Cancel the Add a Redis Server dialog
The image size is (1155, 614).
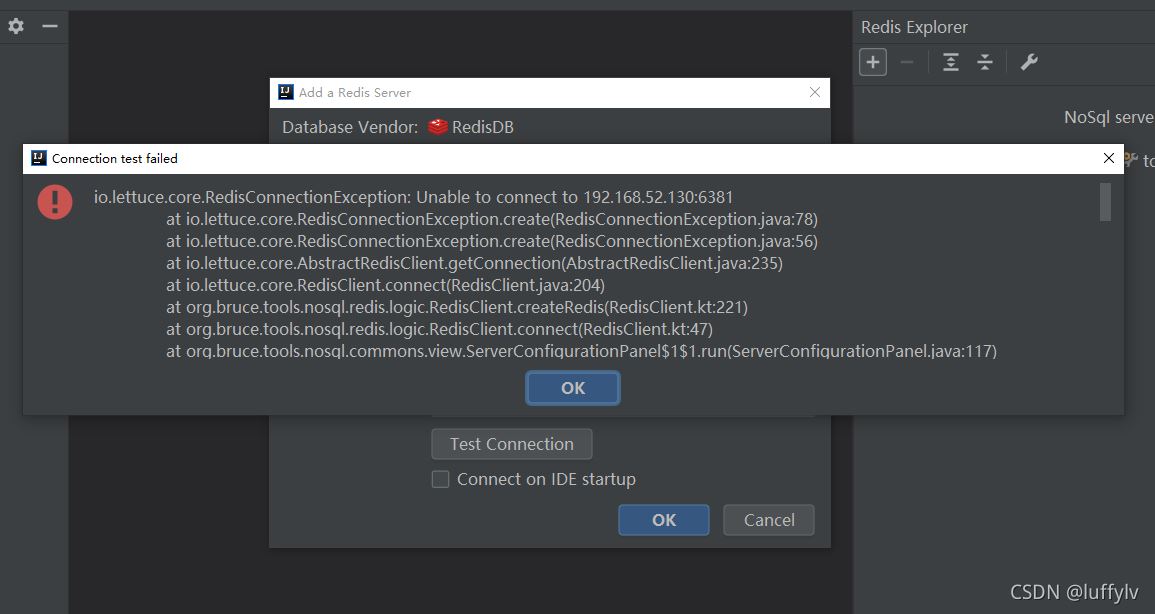click(769, 520)
